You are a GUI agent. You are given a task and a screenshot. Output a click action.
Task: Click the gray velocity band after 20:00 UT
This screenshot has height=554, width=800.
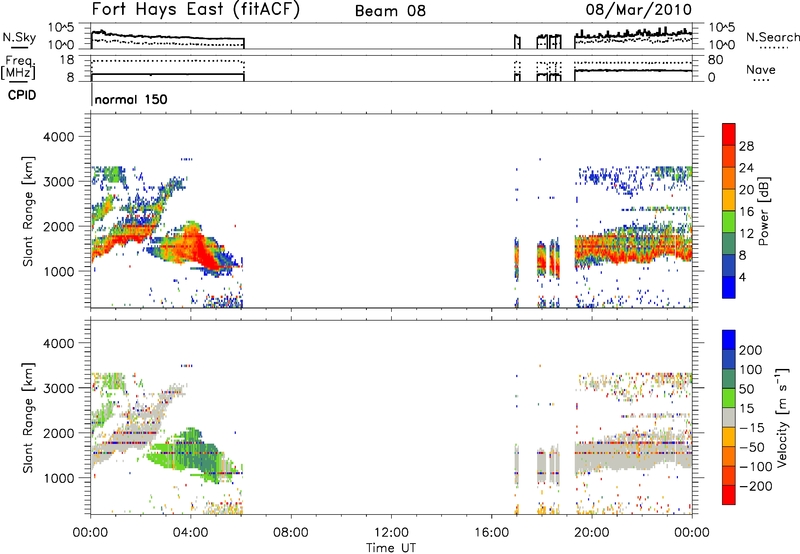click(x=633, y=454)
